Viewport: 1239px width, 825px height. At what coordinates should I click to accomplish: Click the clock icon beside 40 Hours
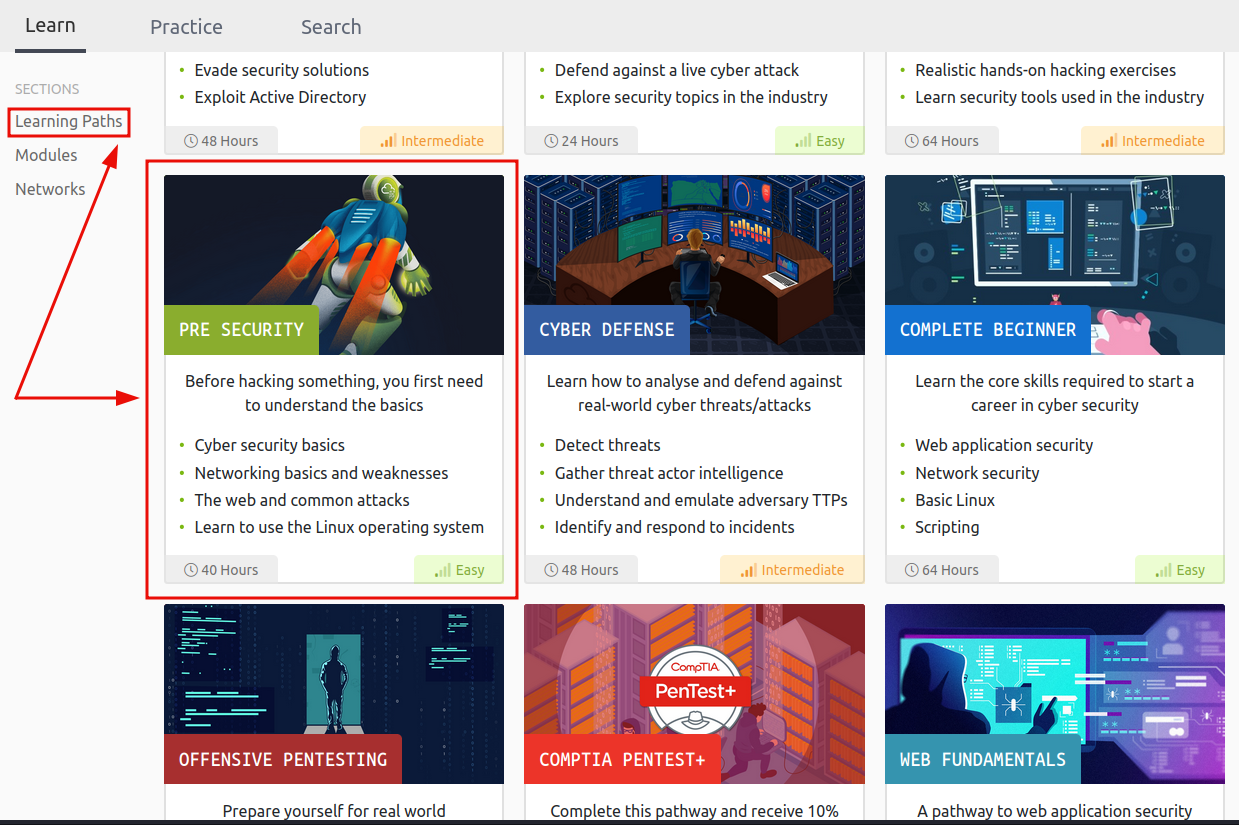point(190,569)
